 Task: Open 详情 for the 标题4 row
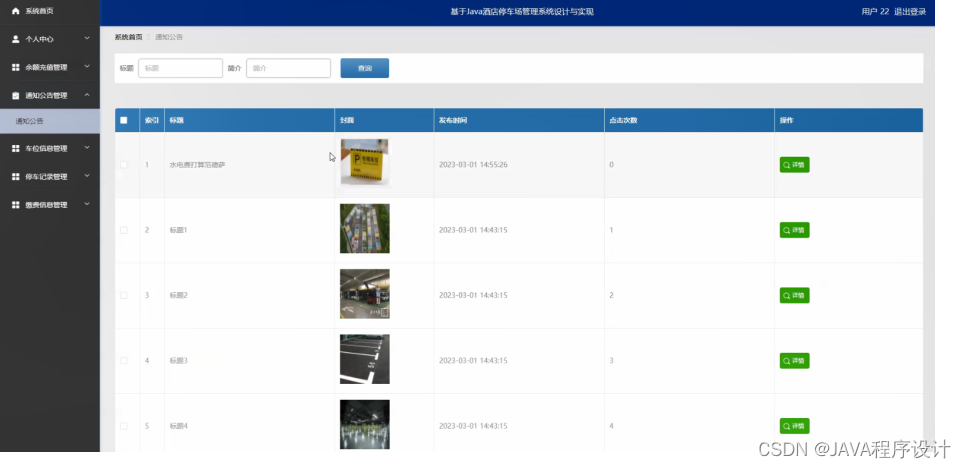click(795, 426)
